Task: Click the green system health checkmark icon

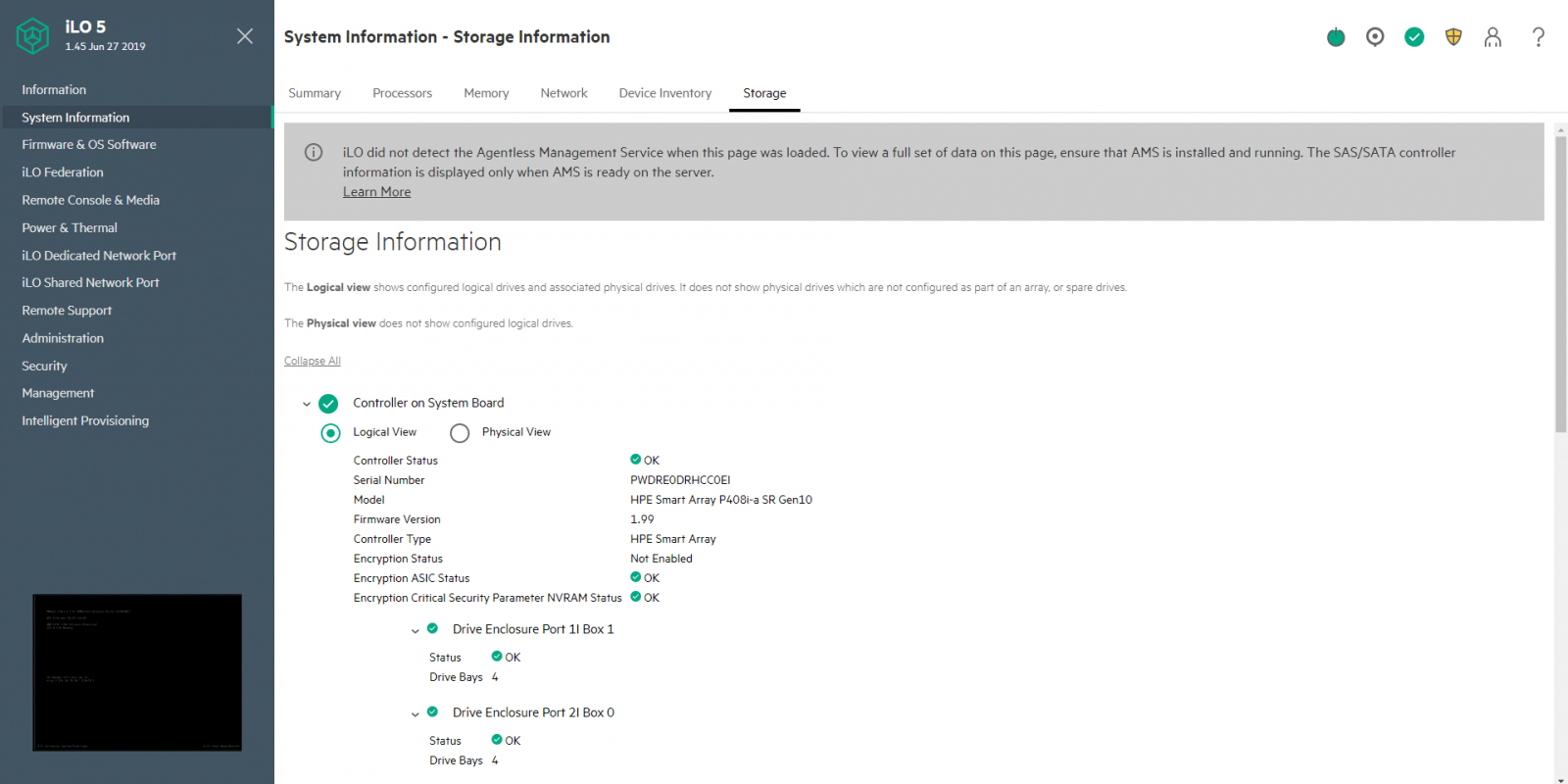Action: [1414, 37]
